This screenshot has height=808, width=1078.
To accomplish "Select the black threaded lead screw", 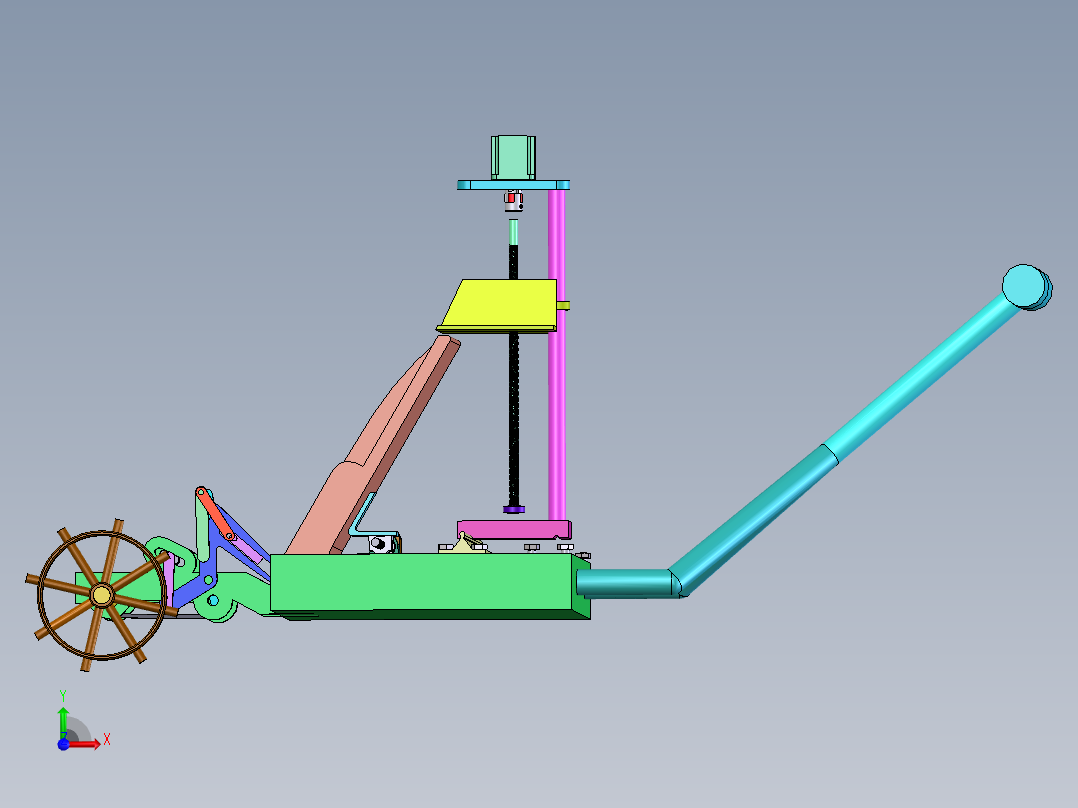I will click(x=514, y=419).
